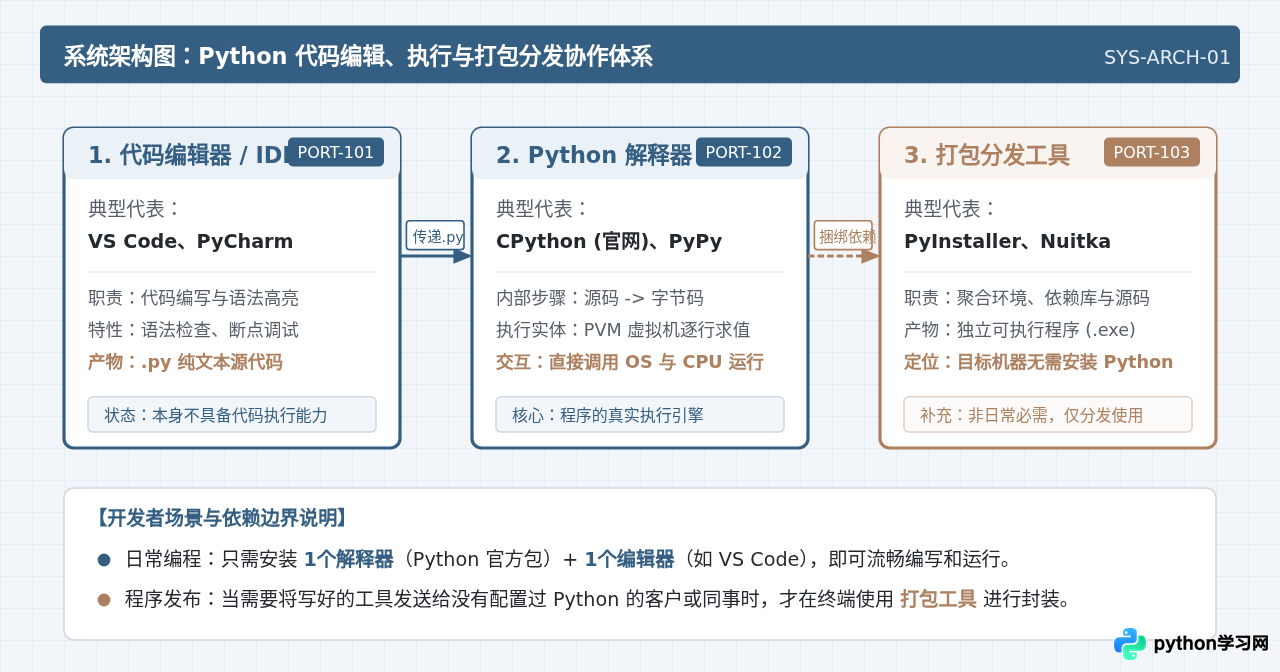Click 产物：.py 纯文本源代码
The height and width of the screenshot is (672, 1280).
pyautogui.click(x=185, y=362)
